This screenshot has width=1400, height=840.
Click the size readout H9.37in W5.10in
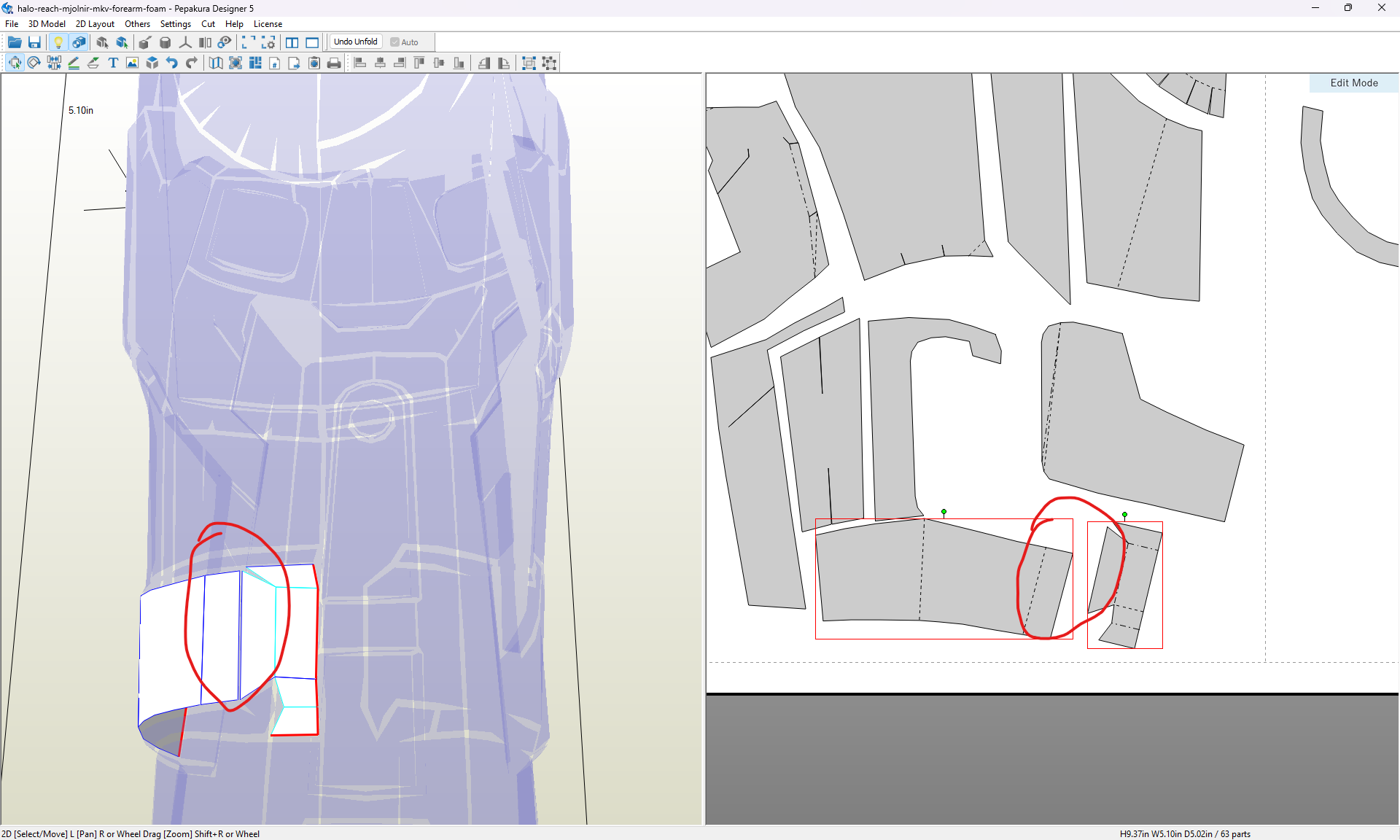click(x=1185, y=833)
